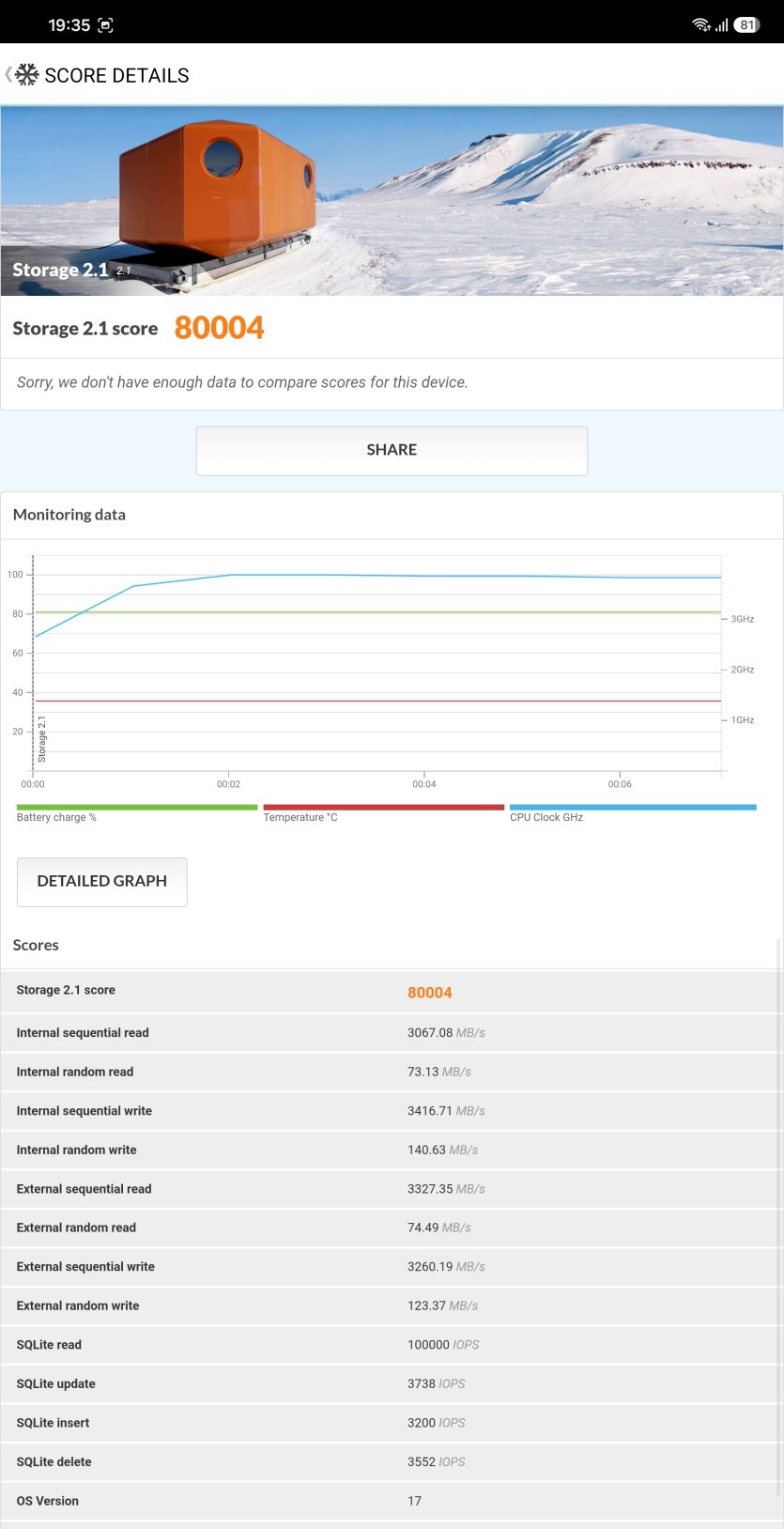Select Internal random read row
This screenshot has width=784, height=1529.
(392, 1072)
